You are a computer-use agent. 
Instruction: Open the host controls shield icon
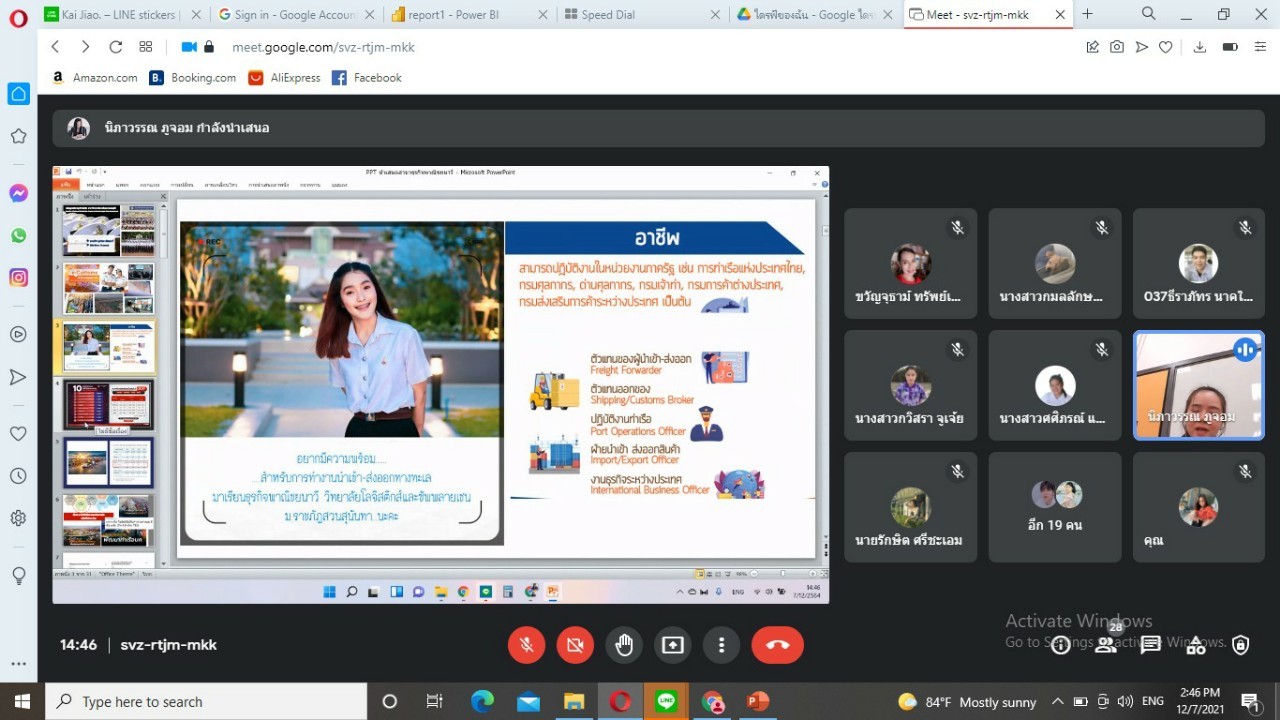coord(1241,645)
